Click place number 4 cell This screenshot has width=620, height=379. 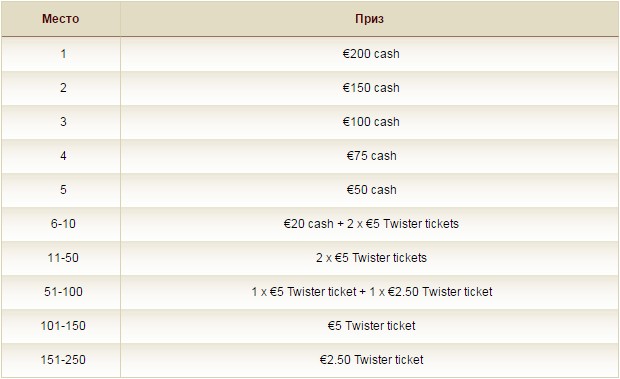point(61,156)
